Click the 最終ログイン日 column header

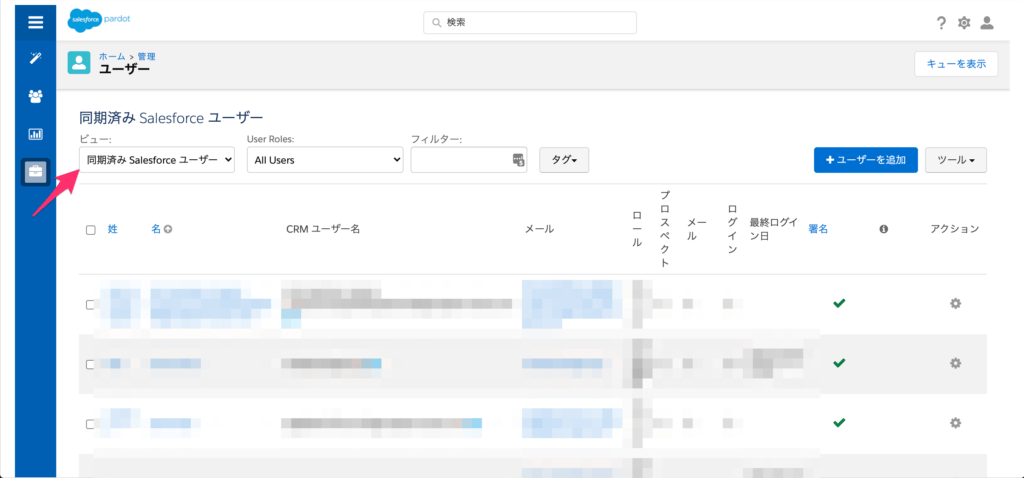[x=774, y=229]
